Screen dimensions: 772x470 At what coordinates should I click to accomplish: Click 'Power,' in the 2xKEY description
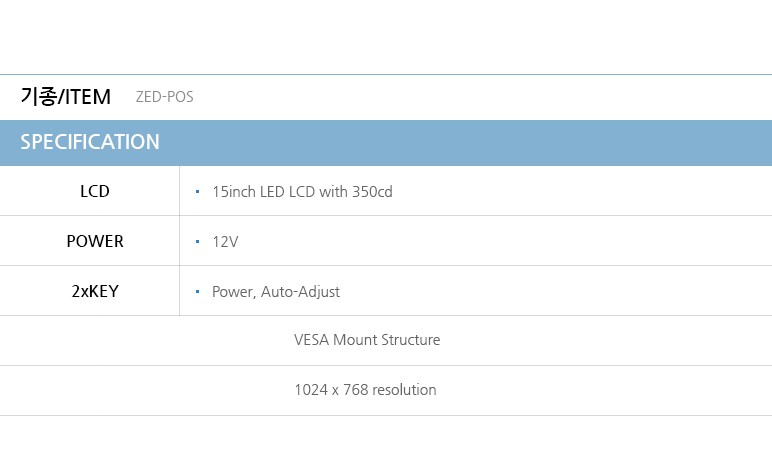(x=235, y=291)
